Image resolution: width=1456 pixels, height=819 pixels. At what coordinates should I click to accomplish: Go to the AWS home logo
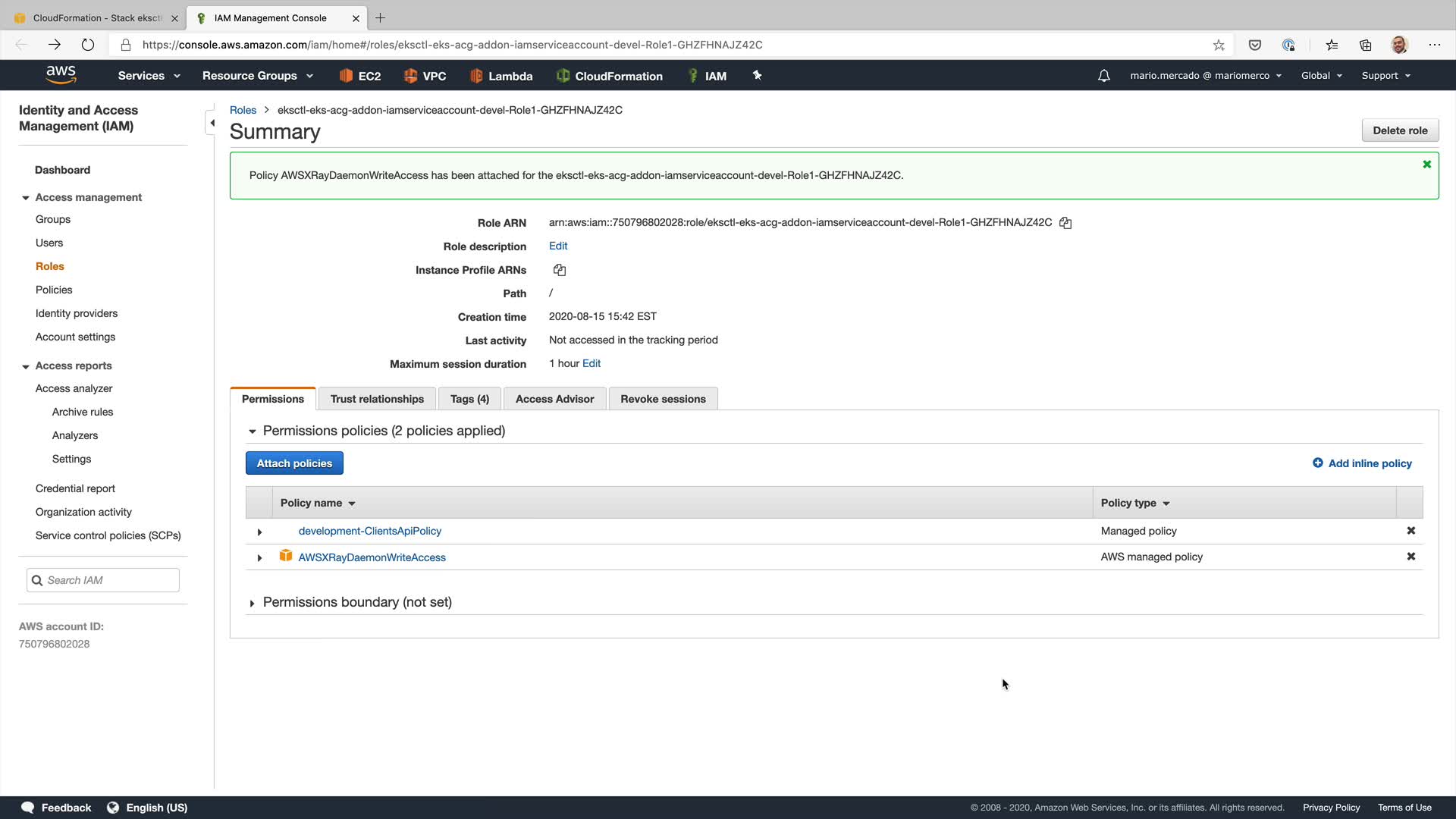point(61,74)
